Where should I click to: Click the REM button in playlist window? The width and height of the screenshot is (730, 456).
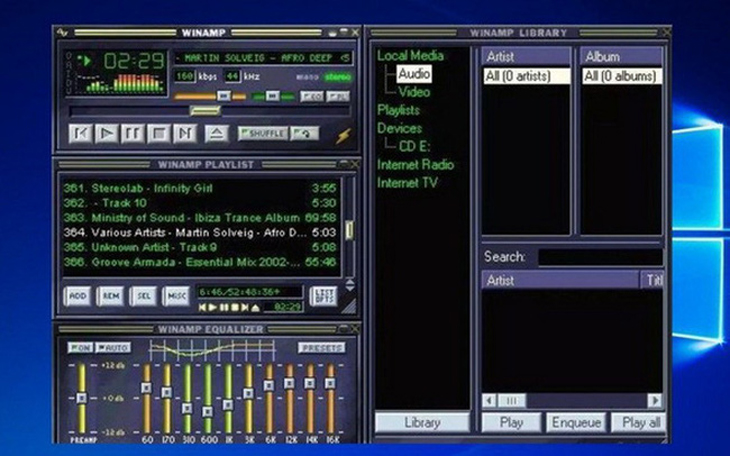[x=110, y=296]
